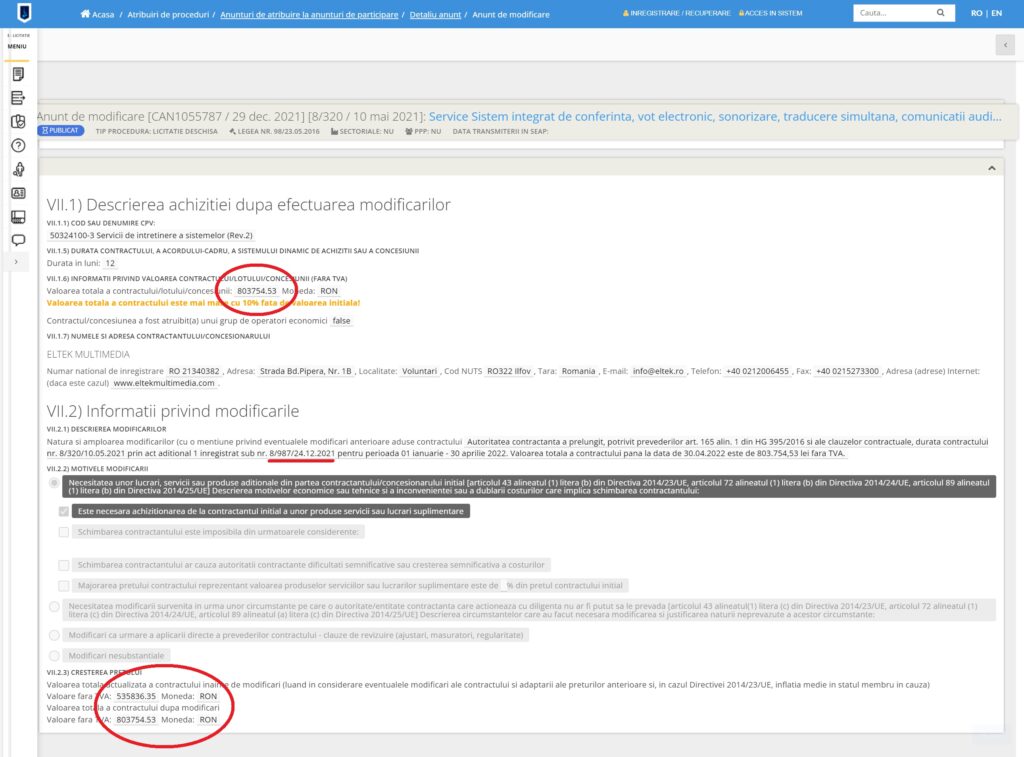Open the document page icon in sidebar
1024x757 pixels.
[x=18, y=74]
